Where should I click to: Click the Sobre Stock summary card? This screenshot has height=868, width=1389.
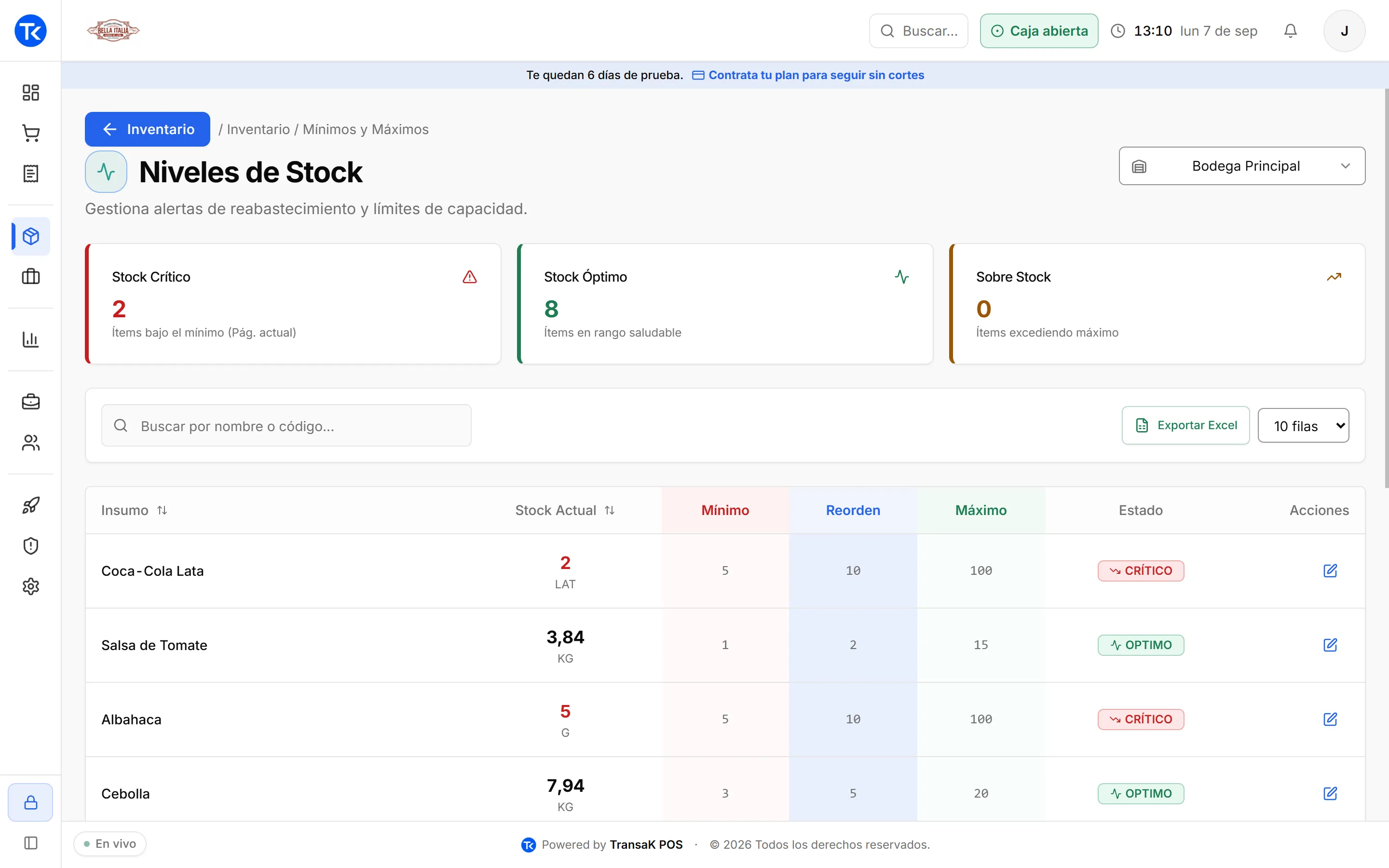tap(1157, 304)
